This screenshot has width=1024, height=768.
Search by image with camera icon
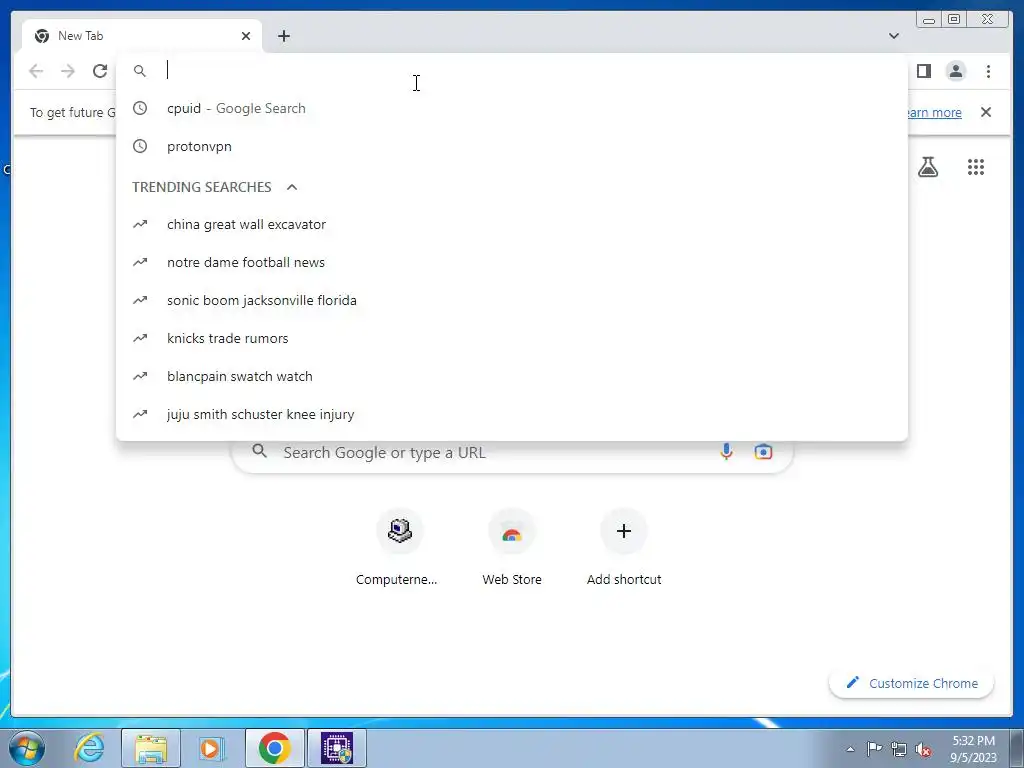click(763, 451)
